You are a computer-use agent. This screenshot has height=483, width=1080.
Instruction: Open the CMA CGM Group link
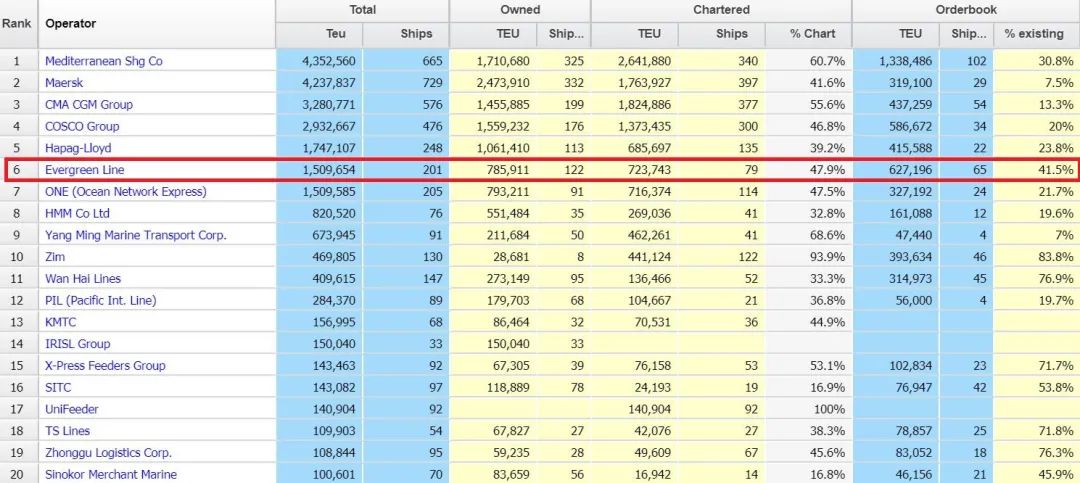[x=88, y=105]
